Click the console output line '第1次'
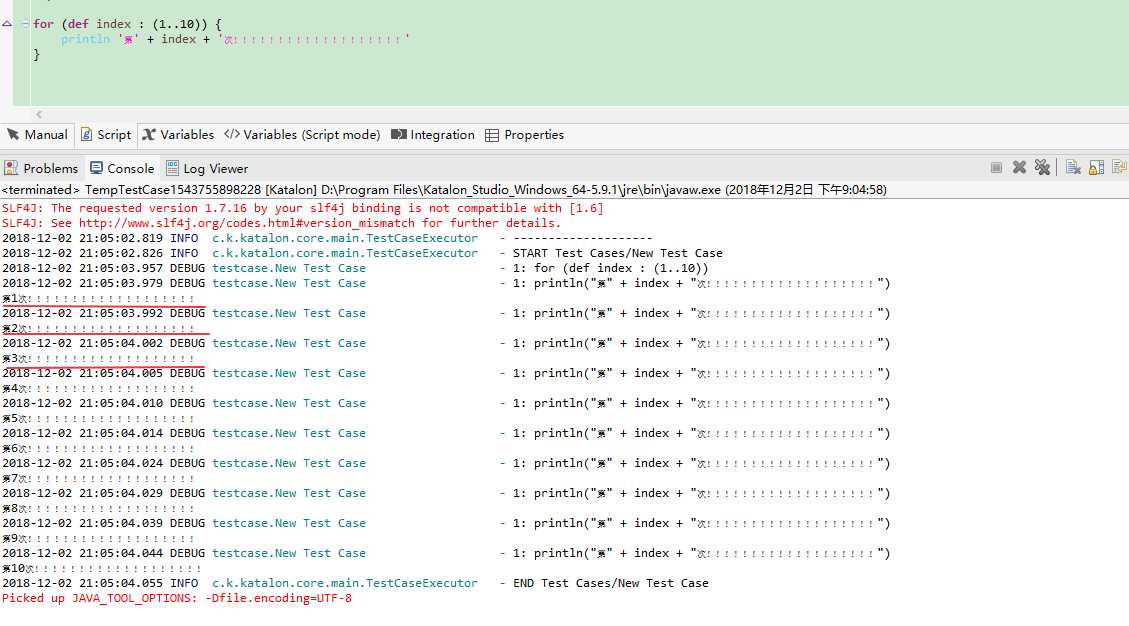The image size is (1129, 626). click(98, 298)
